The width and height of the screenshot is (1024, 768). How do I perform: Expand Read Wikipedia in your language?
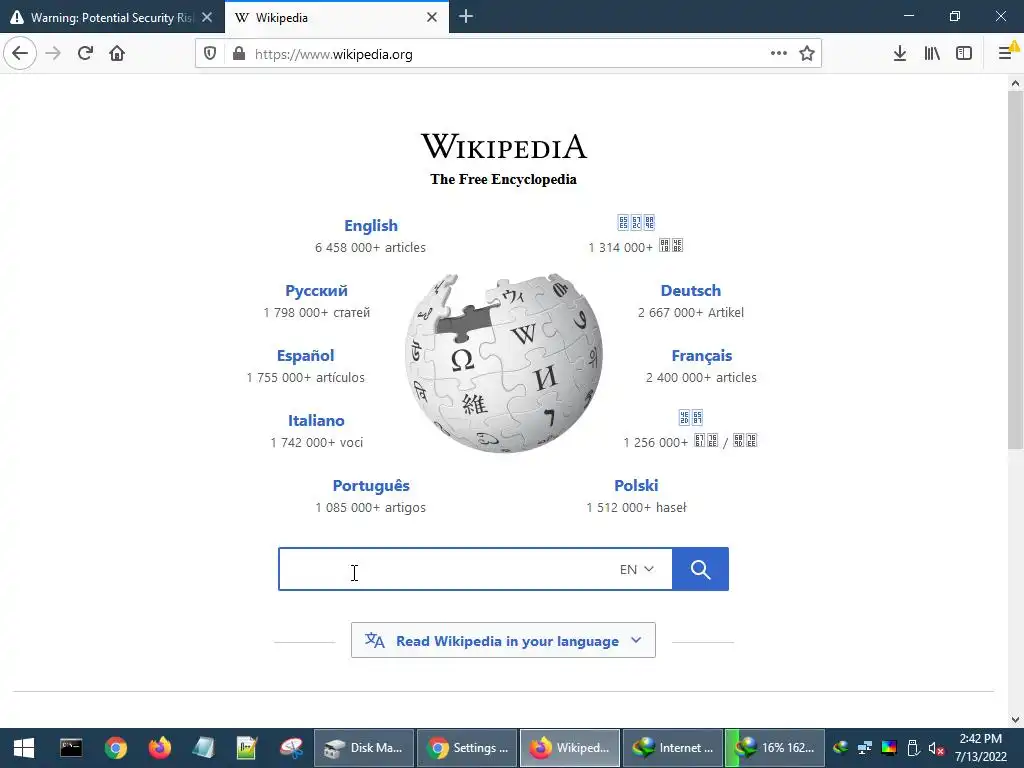(504, 641)
